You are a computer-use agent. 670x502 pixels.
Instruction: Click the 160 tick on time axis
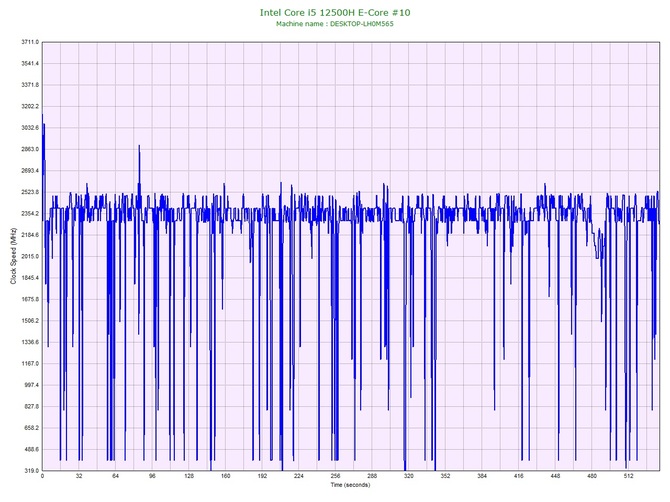click(226, 476)
